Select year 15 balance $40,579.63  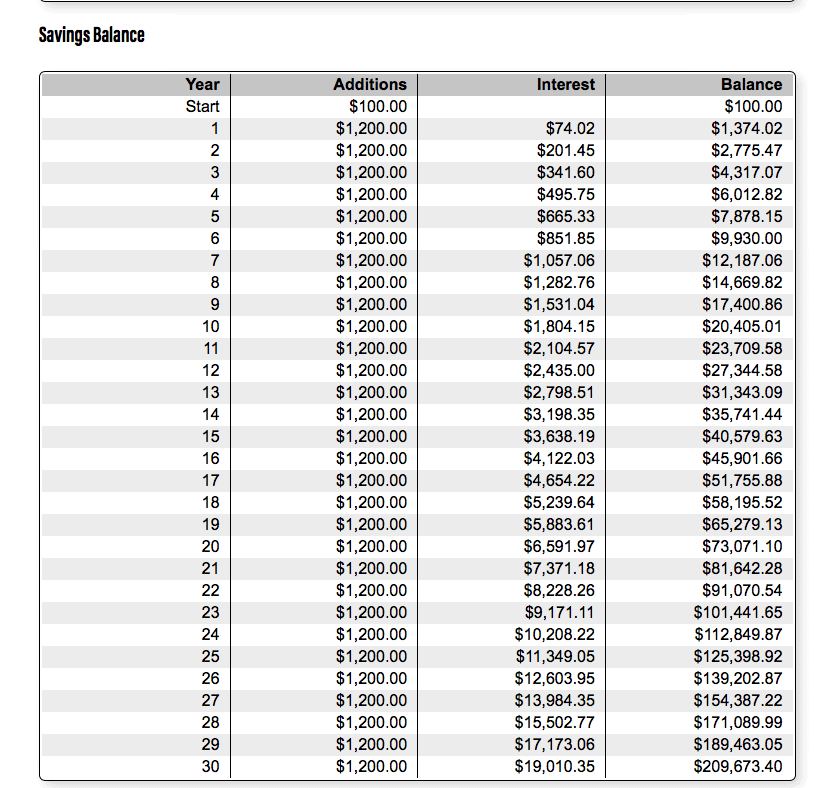(x=742, y=436)
